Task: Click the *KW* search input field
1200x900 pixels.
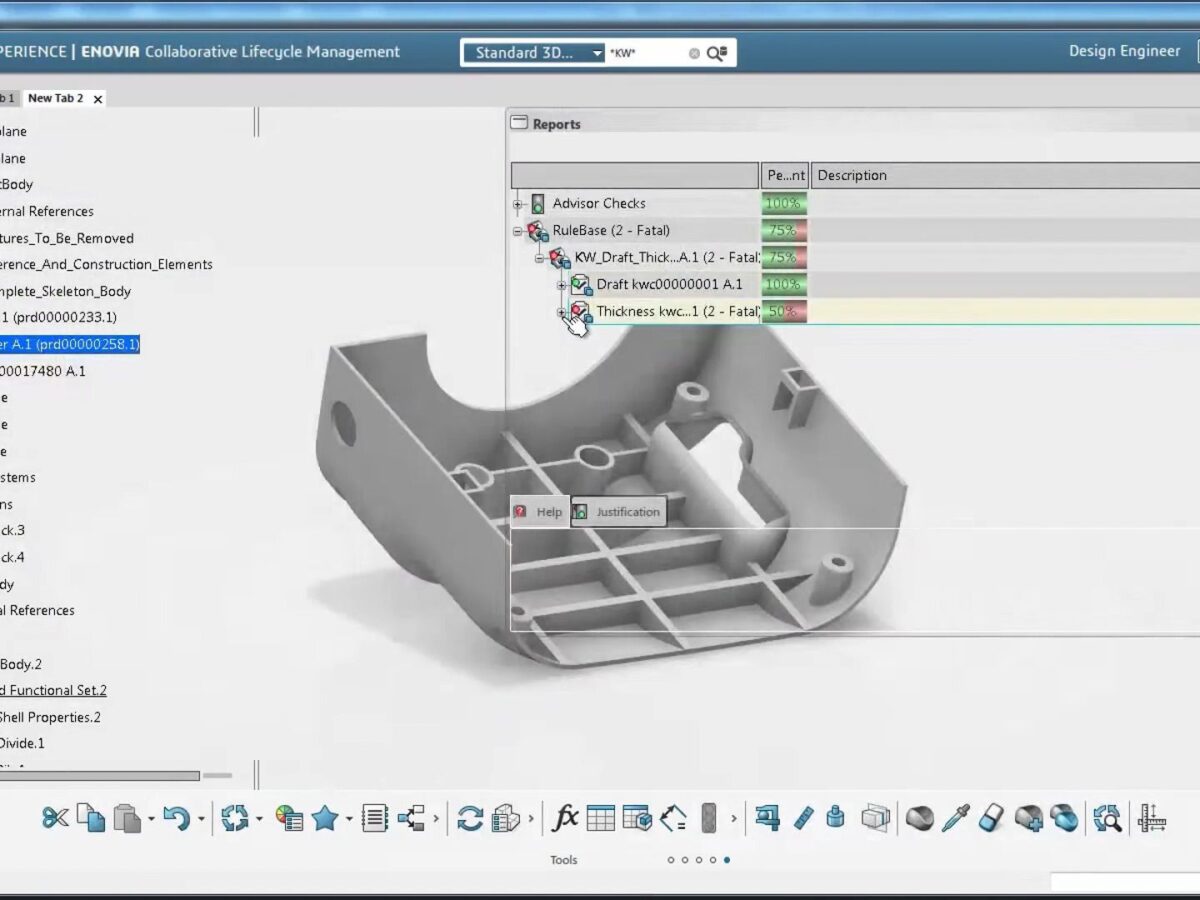Action: (x=646, y=53)
